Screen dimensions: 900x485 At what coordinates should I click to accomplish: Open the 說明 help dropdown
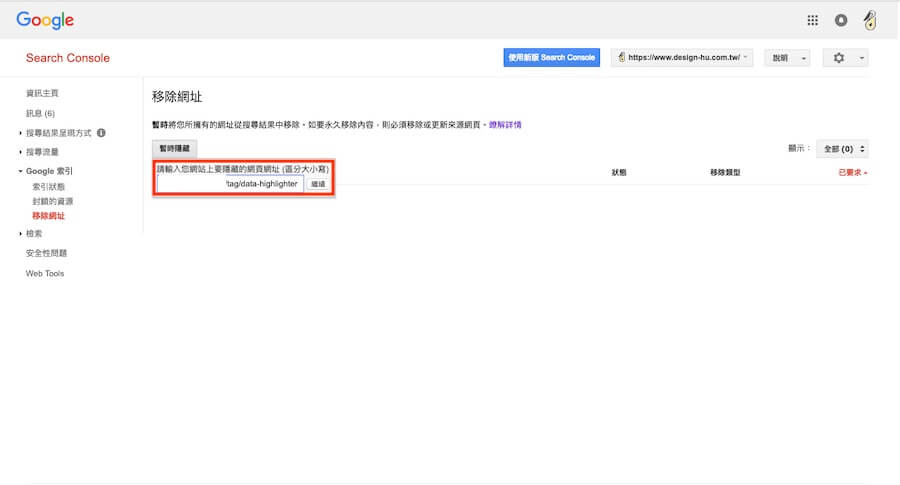point(786,58)
